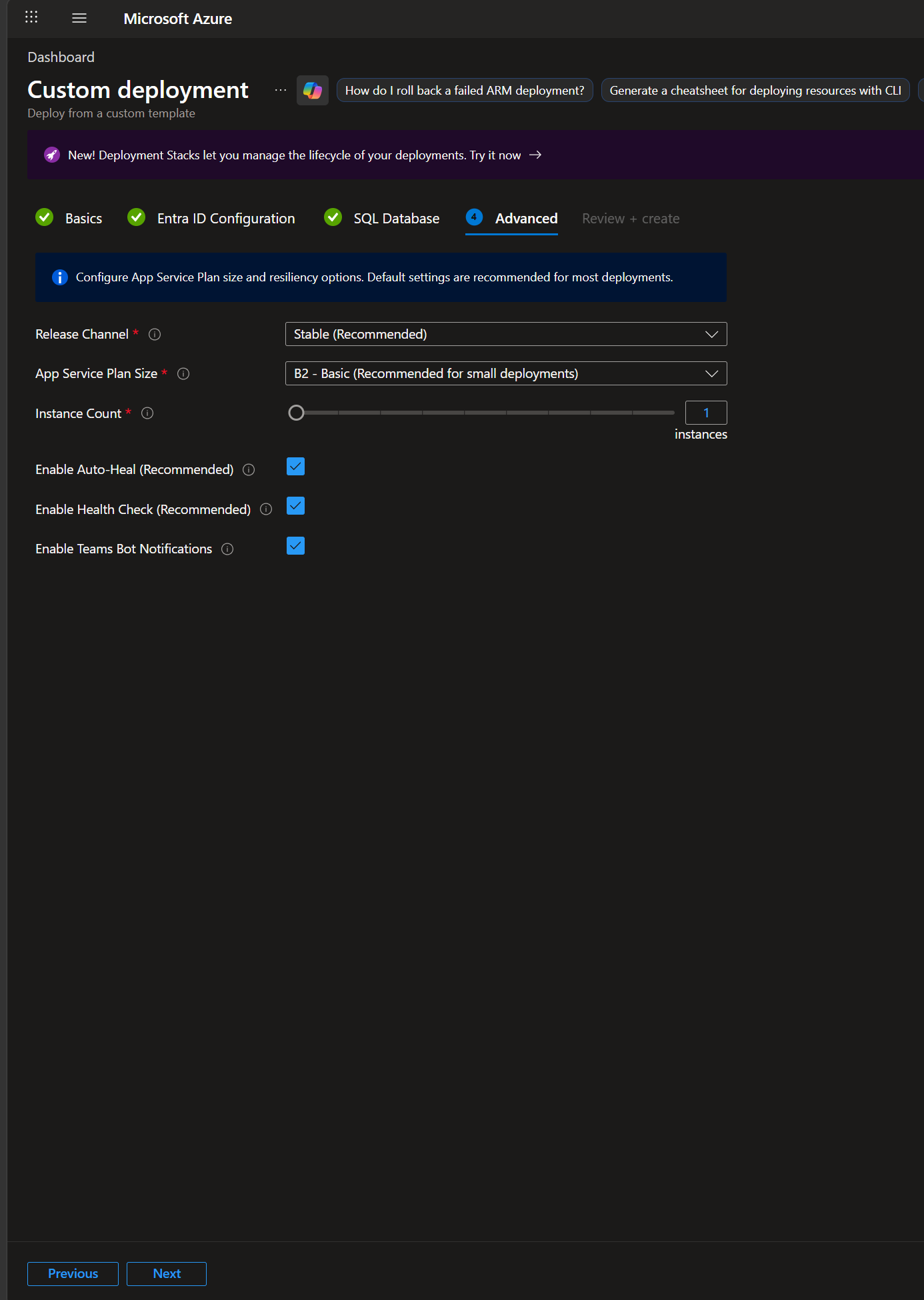Open the app launcher grid icon
The height and width of the screenshot is (1300, 924).
(31, 17)
